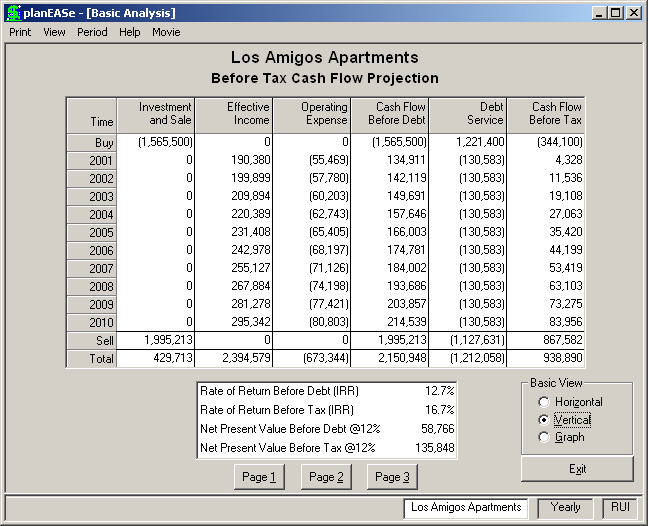The image size is (648, 526).
Task: Click the Rate of Return Before Debt row
Action: pyautogui.click(x=327, y=391)
